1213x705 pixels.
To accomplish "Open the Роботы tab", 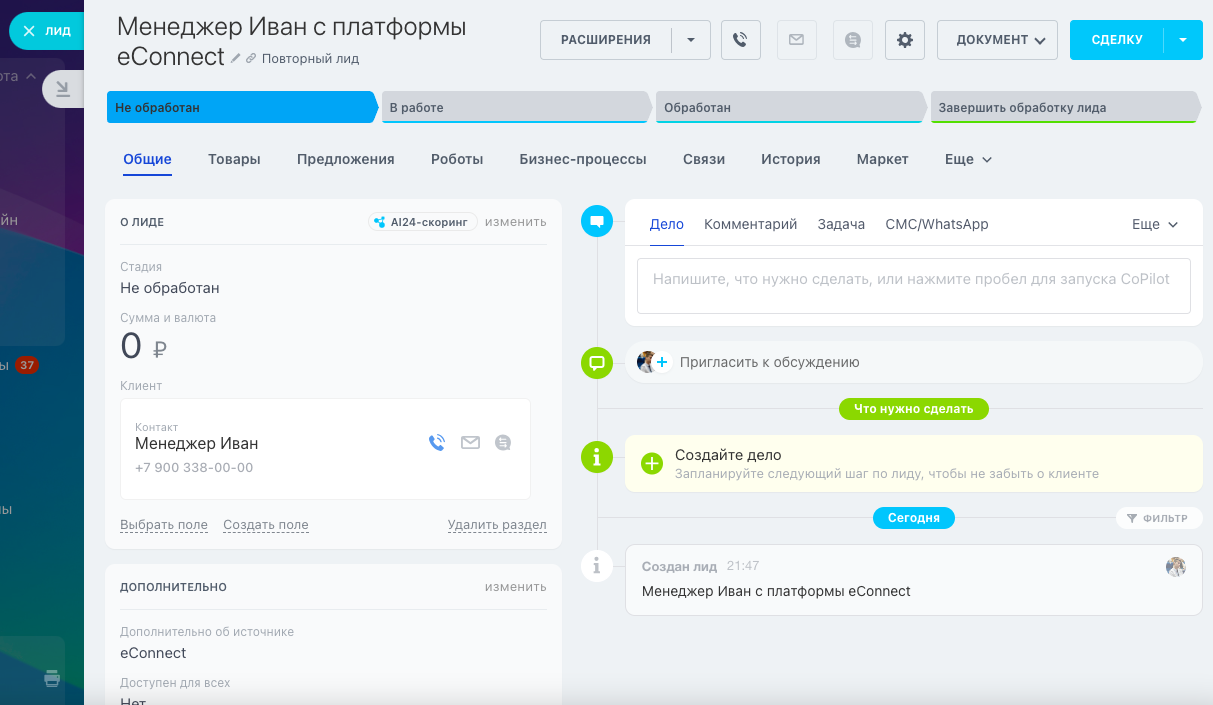I will [457, 159].
